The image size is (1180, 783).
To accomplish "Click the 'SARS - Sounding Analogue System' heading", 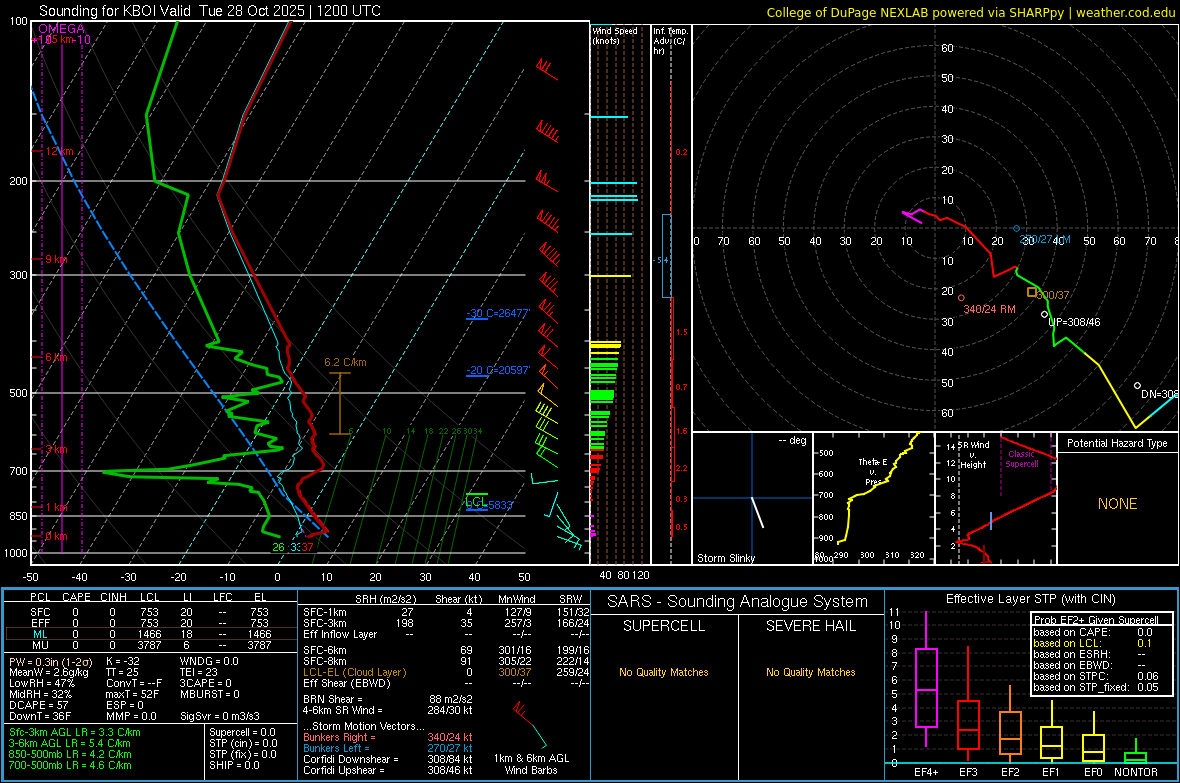I will tap(737, 602).
